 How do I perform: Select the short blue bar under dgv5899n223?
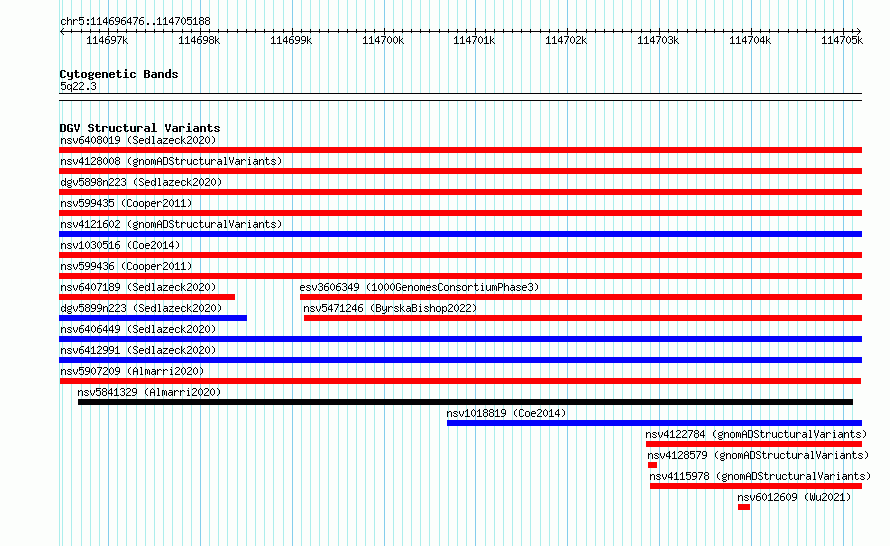[153, 318]
